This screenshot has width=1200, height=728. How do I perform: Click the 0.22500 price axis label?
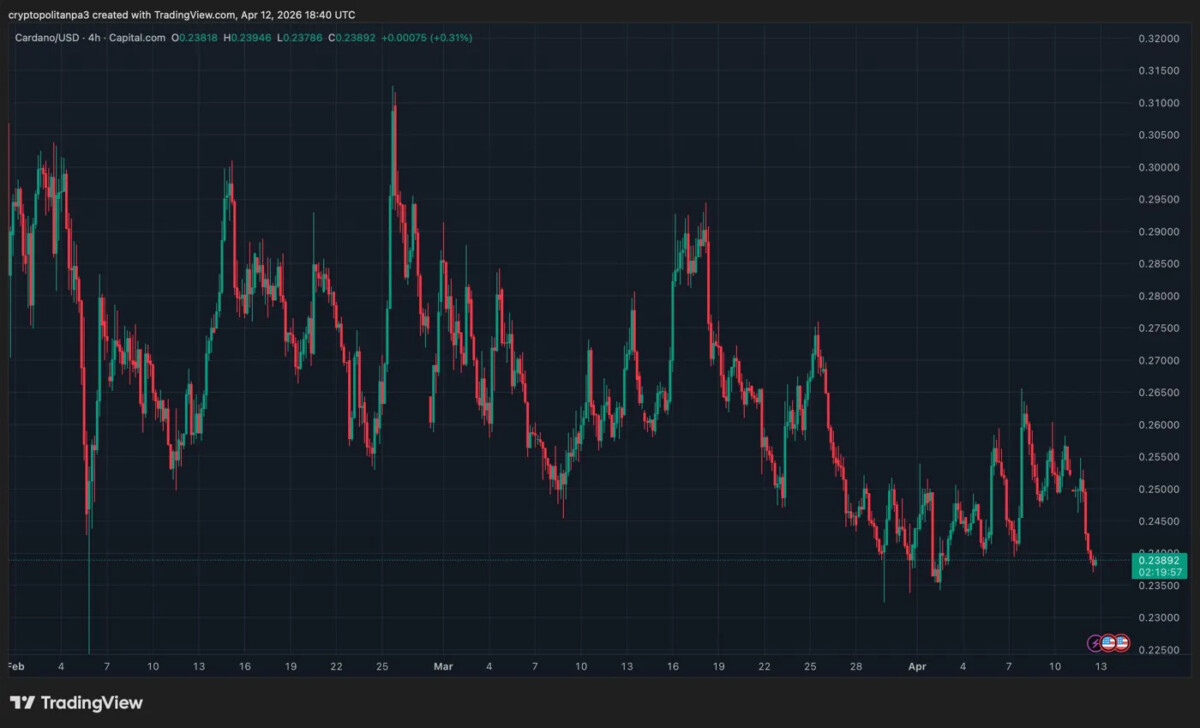click(1159, 651)
